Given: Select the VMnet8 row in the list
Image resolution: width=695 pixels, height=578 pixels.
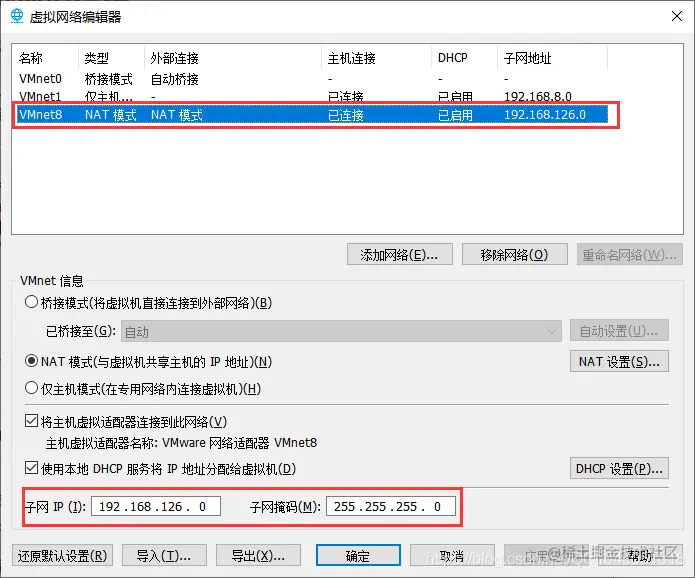Looking at the screenshot, I should pyautogui.click(x=312, y=115).
